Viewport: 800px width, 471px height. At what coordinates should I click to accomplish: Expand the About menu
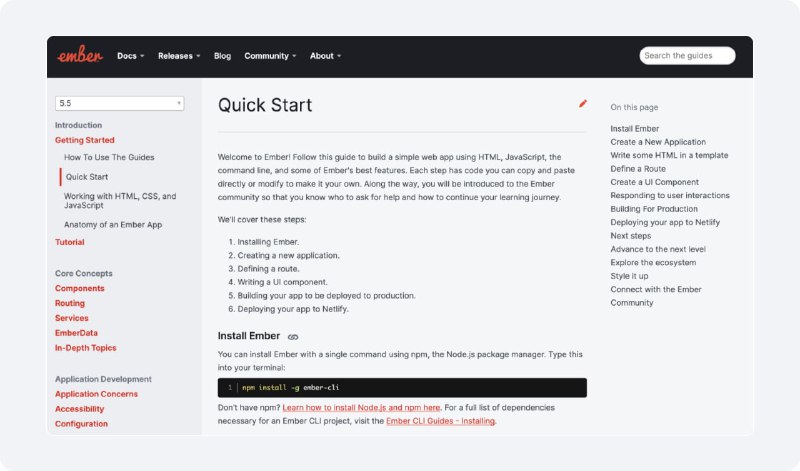326,56
